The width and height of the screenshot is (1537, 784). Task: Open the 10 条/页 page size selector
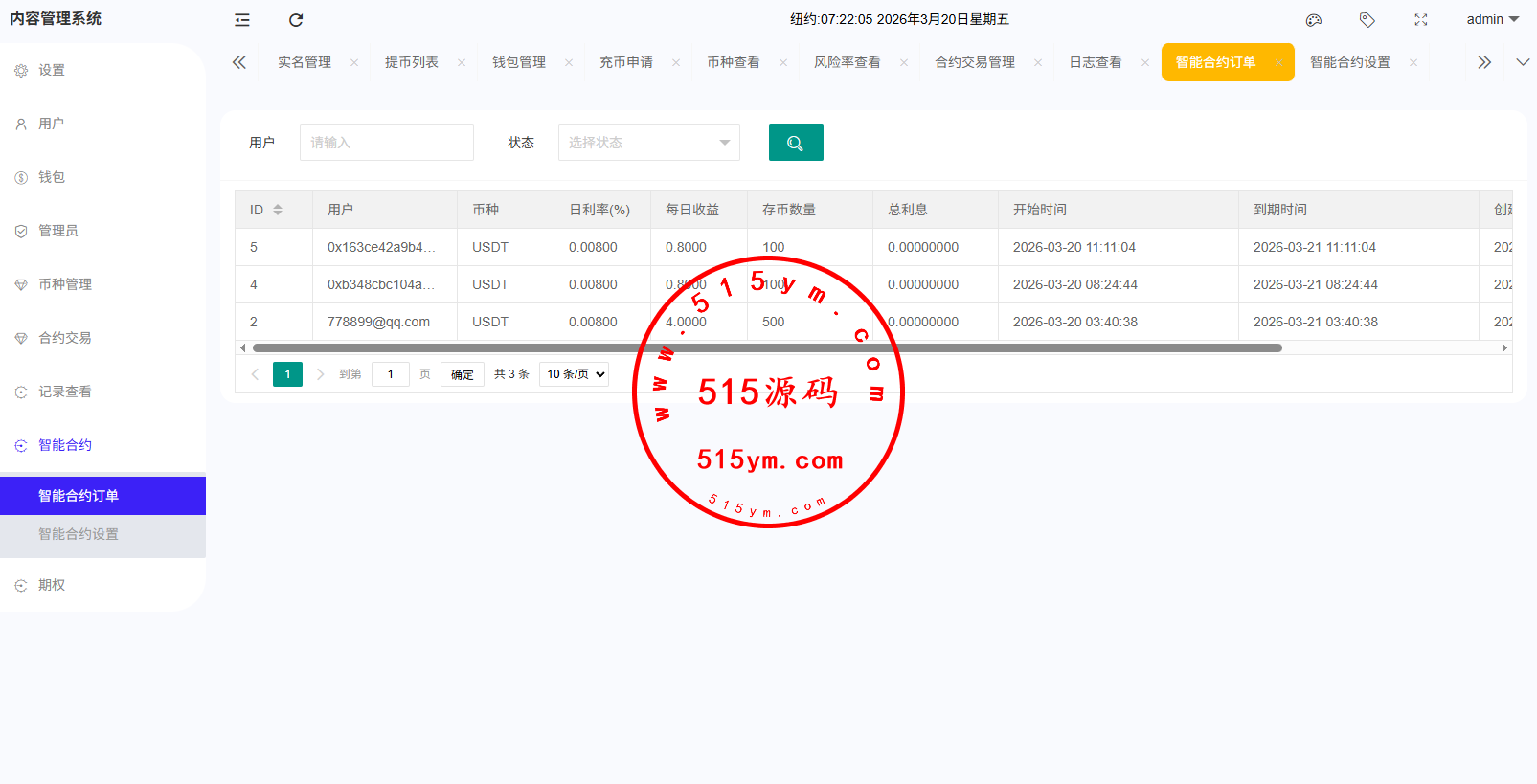point(575,374)
